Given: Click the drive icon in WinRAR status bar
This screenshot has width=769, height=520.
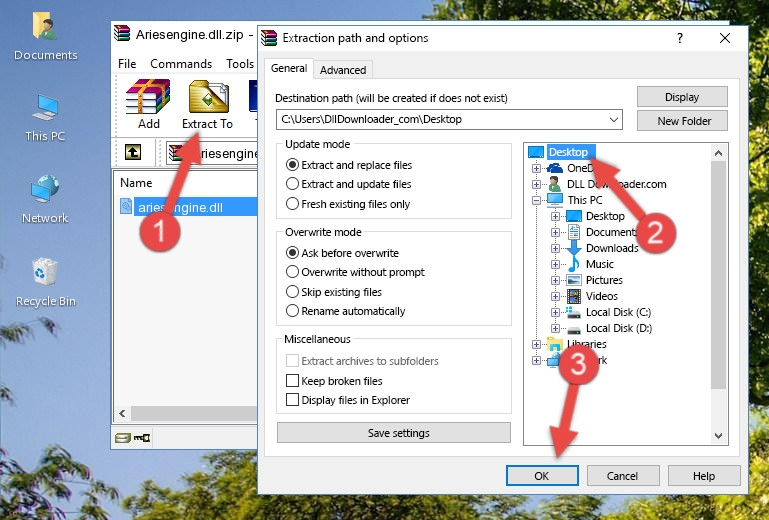Looking at the screenshot, I should [123, 438].
